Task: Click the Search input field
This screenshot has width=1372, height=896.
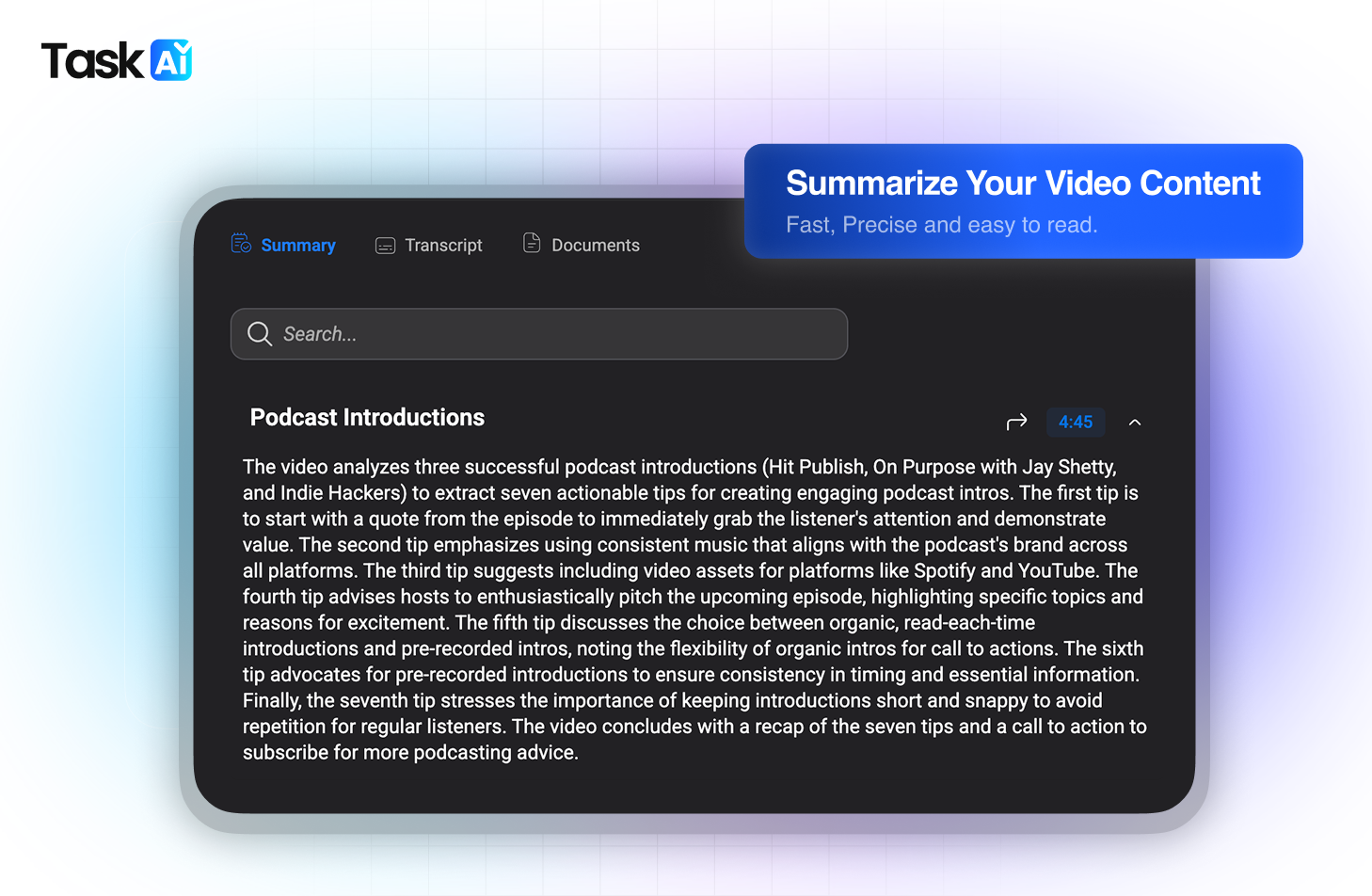Action: click(x=539, y=334)
